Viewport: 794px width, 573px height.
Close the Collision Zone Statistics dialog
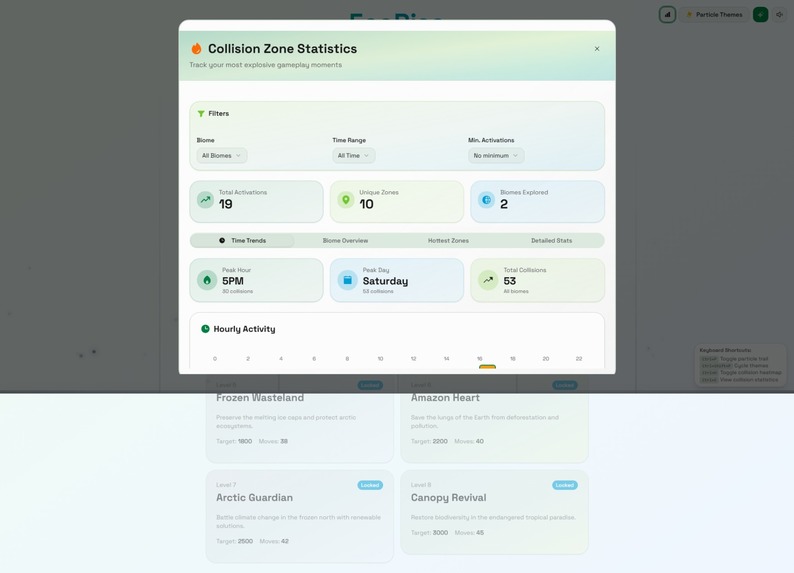click(597, 49)
